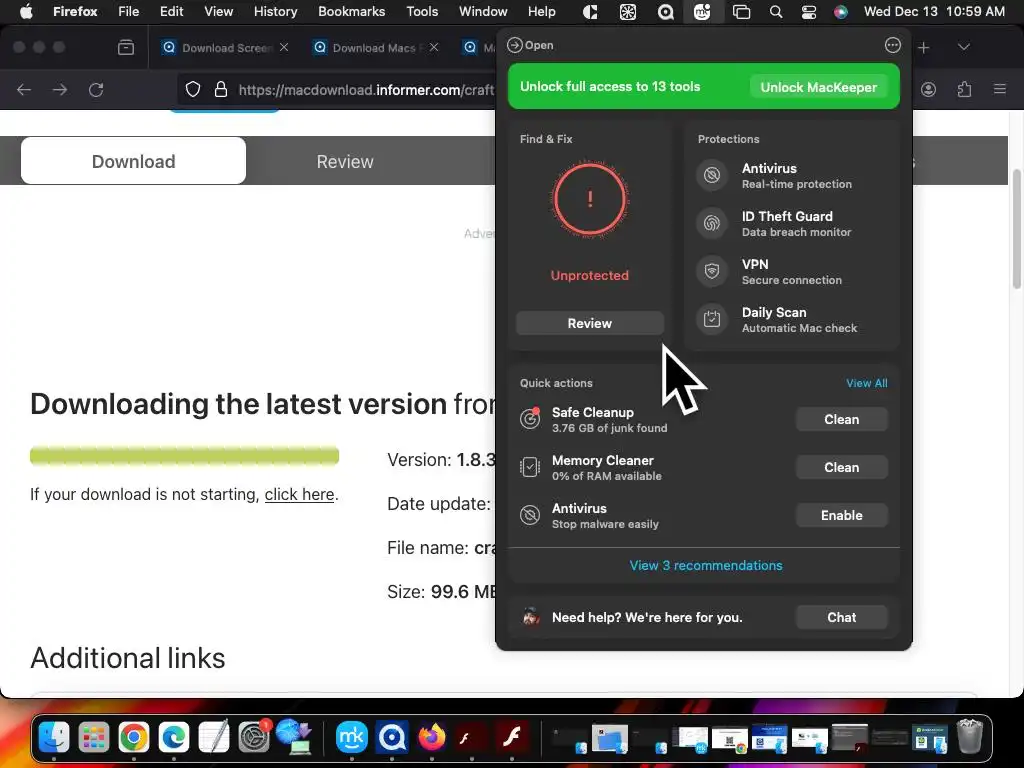Click site security padlock icon
The width and height of the screenshot is (1024, 768).
coord(221,89)
